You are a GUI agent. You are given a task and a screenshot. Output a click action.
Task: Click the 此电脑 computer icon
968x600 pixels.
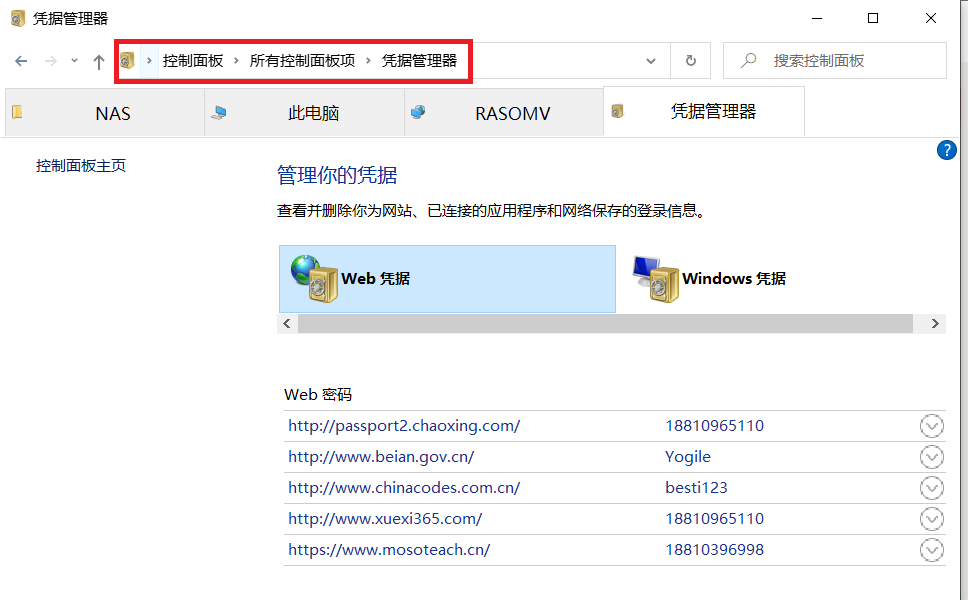[x=219, y=112]
